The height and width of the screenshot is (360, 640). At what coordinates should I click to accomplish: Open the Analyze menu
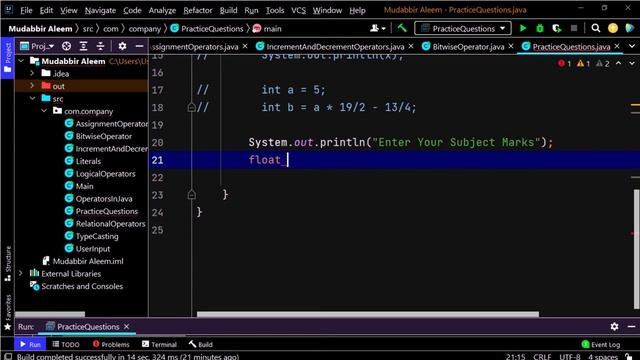(x=162, y=10)
